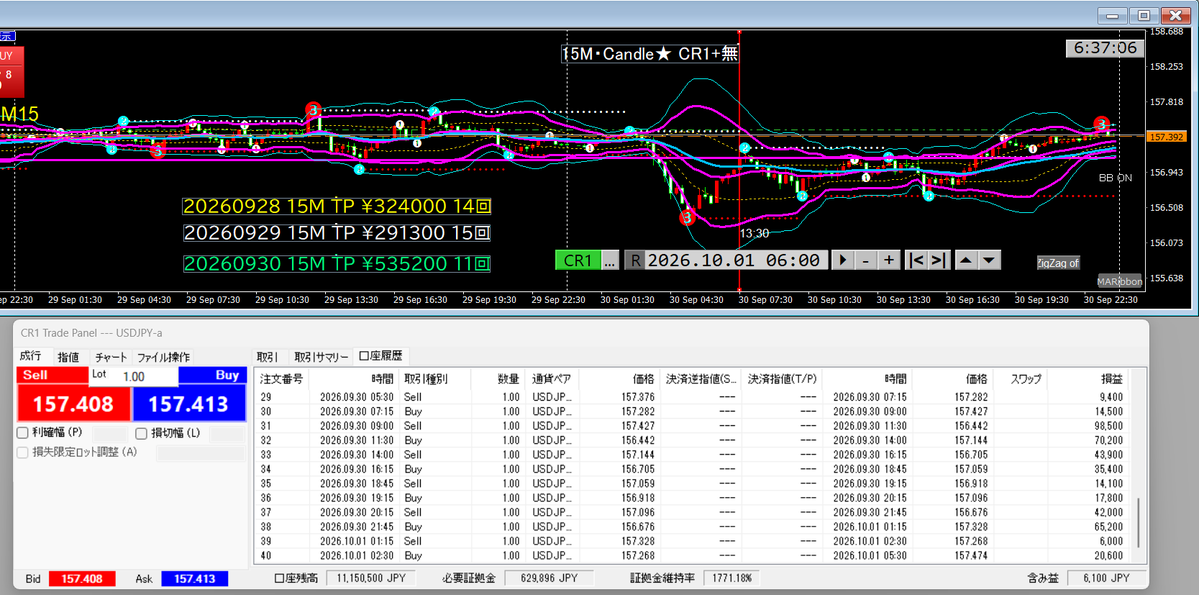The image size is (1199, 595).
Task: Switch to the 成行 tab
Action: pyautogui.click(x=31, y=356)
